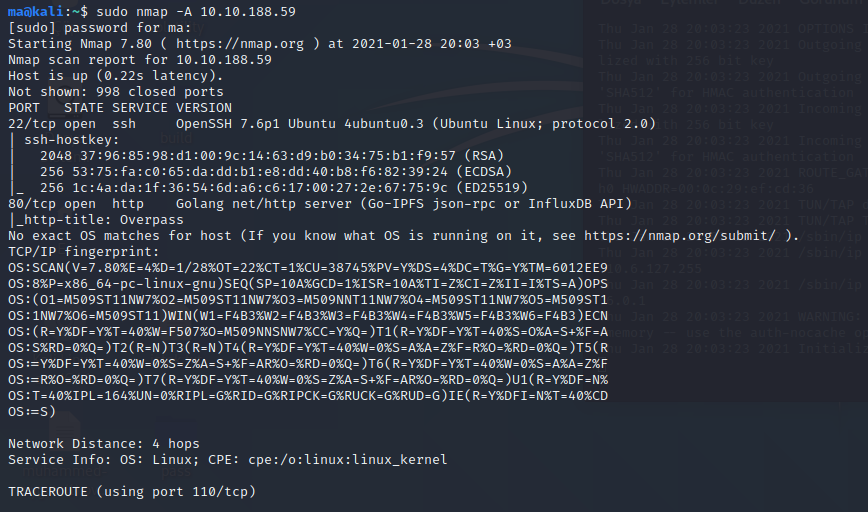Viewport: 868px width, 512px height.
Task: Open the https://nmap.org/submit/ URL
Action: click(x=680, y=236)
